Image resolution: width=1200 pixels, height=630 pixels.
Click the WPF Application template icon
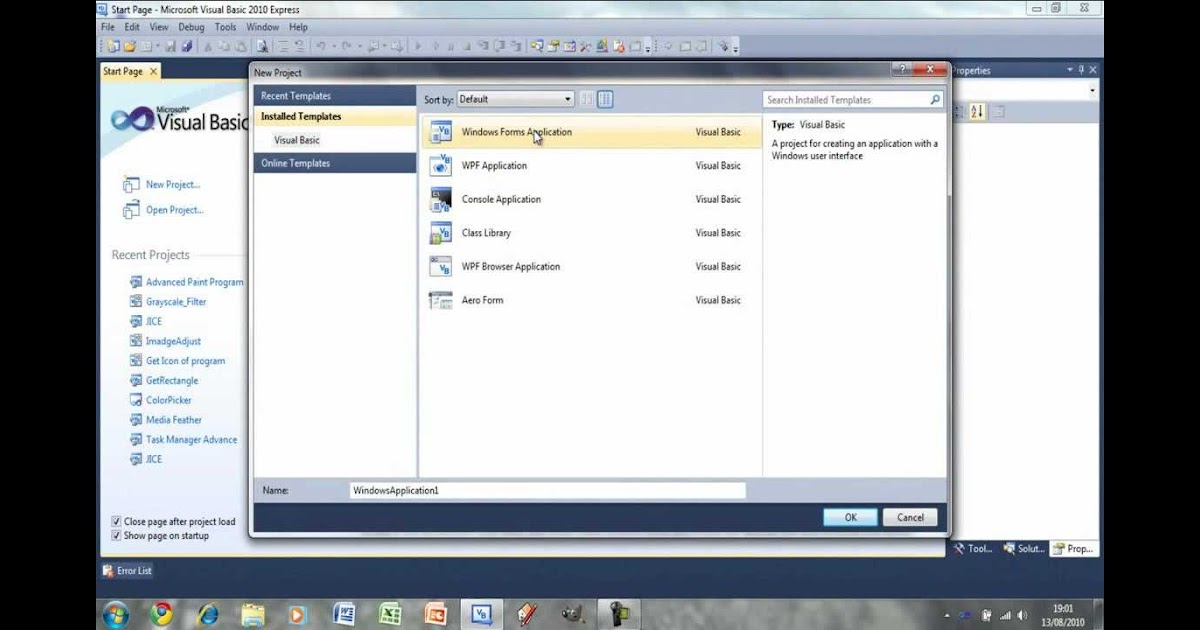440,165
